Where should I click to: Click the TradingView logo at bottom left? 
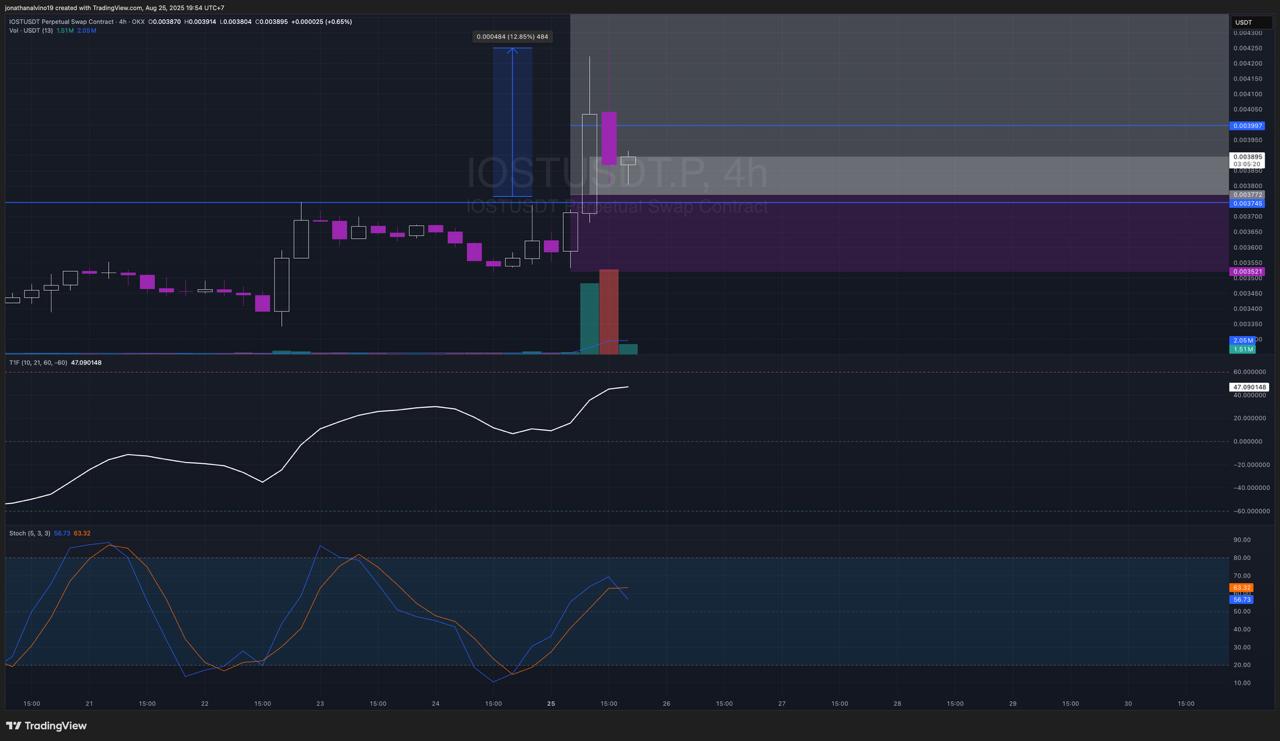[46, 726]
